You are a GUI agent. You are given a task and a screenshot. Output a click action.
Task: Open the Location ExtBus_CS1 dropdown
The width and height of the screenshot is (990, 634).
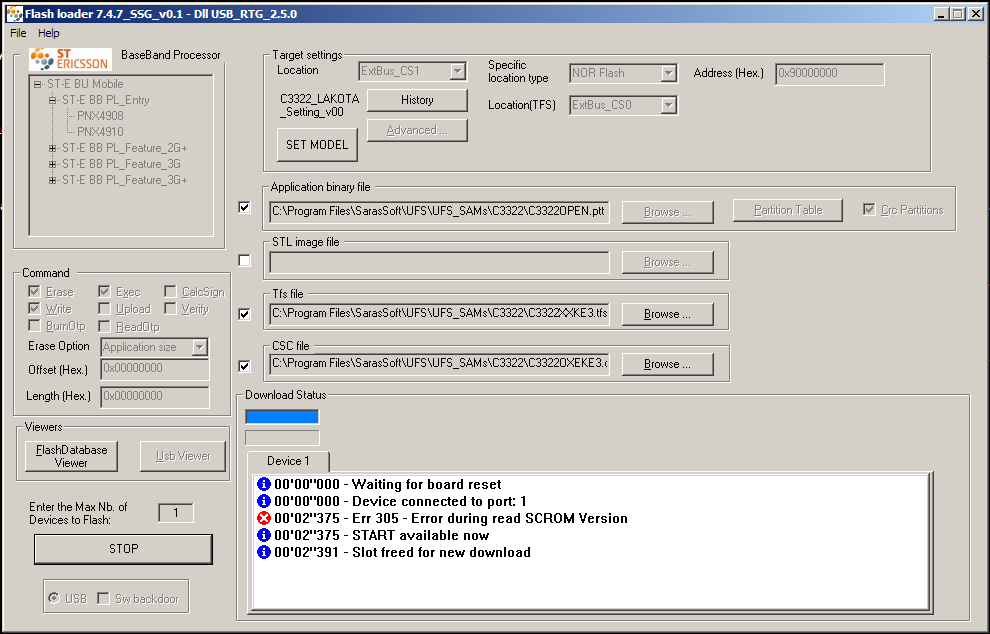point(458,71)
